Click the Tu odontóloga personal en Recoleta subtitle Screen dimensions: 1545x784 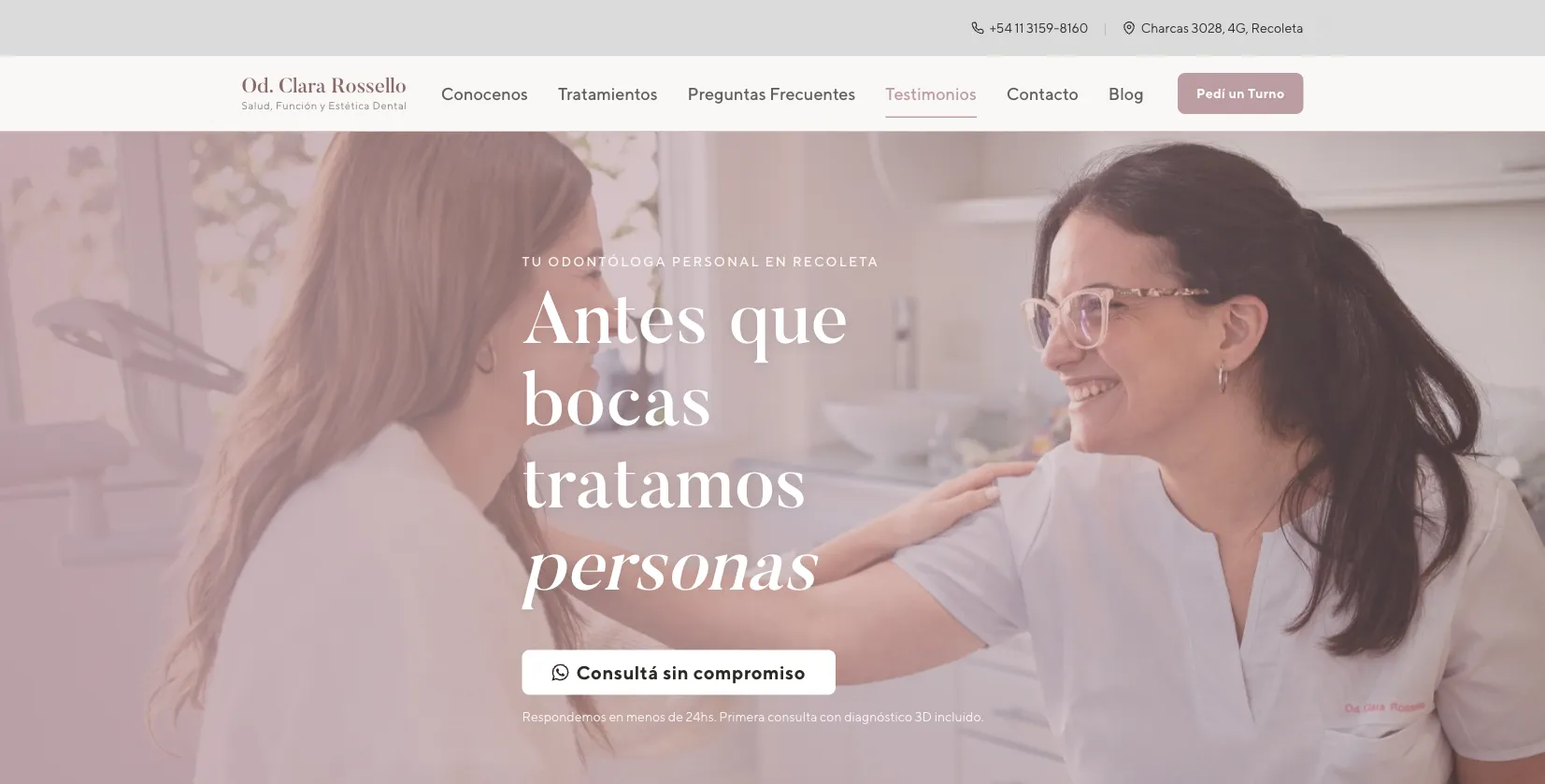[x=700, y=262]
